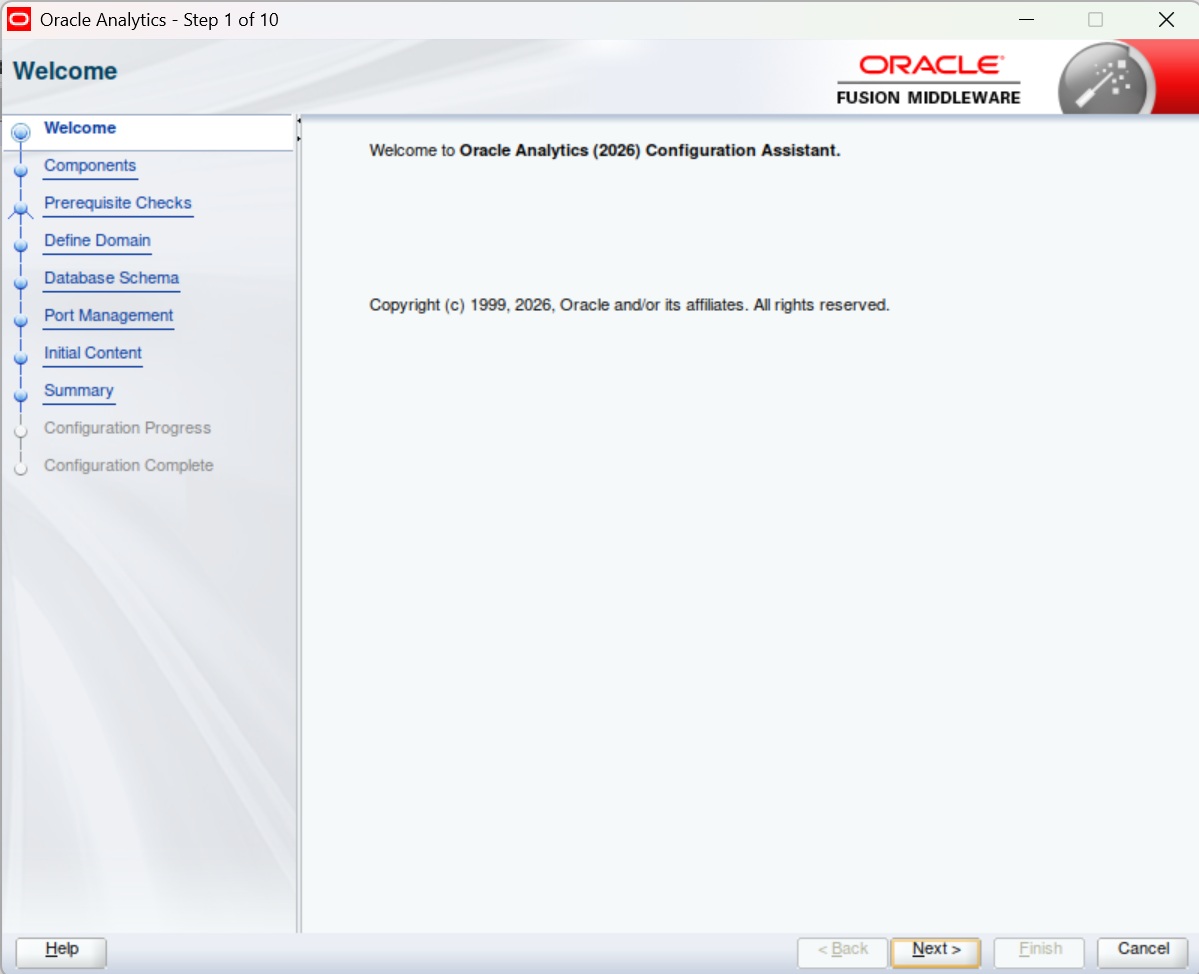The width and height of the screenshot is (1199, 974).
Task: Click the welcome message text
Action: (604, 151)
